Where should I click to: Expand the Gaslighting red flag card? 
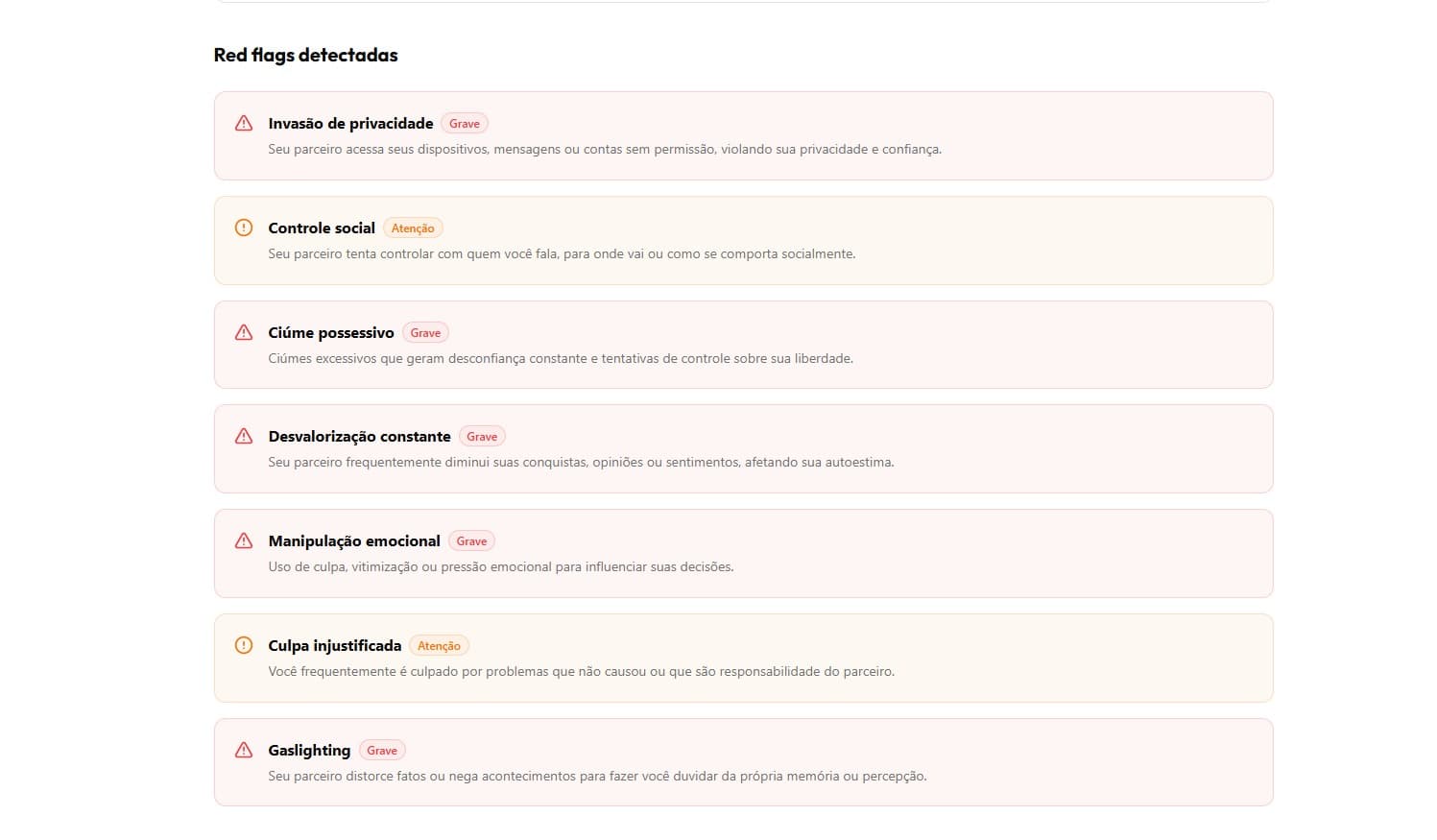744,762
